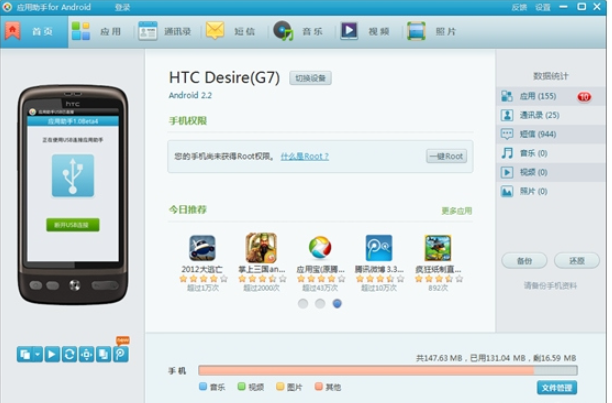
Task: Open the 2012大逃亡 app icon
Action: tap(202, 248)
